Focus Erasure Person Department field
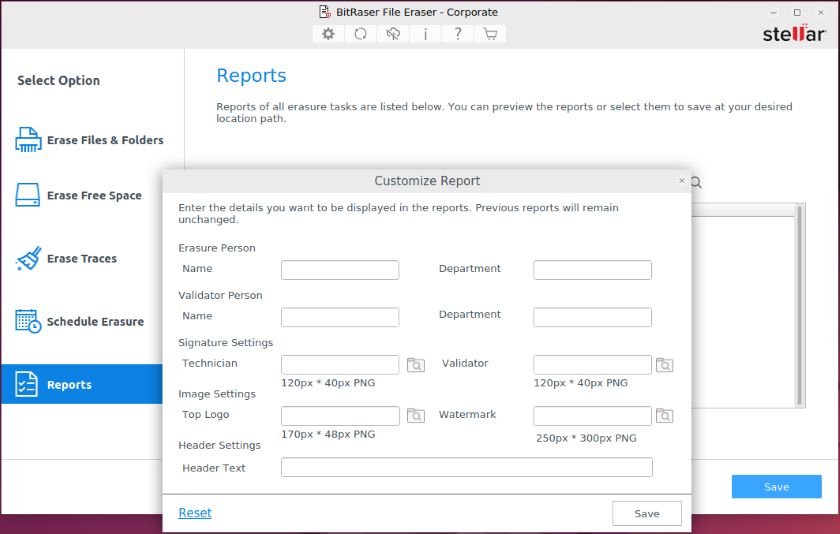 592,270
